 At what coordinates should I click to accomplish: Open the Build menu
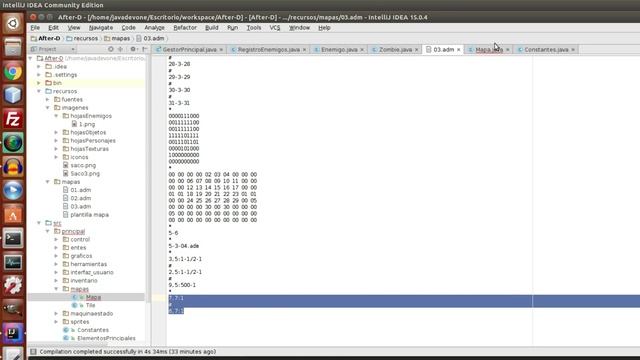coord(211,28)
